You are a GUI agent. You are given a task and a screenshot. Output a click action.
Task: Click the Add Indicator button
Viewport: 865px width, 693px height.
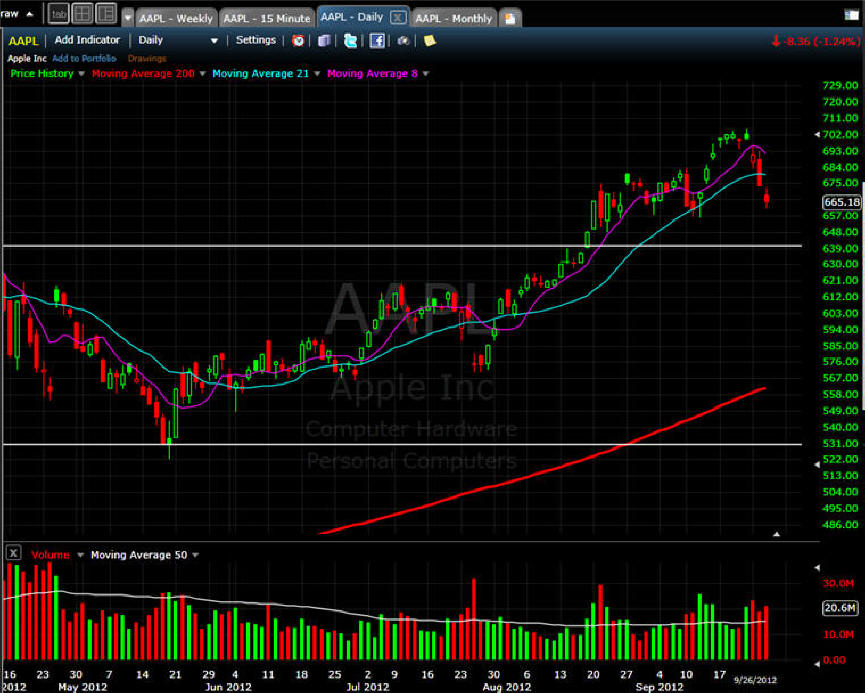(87, 40)
